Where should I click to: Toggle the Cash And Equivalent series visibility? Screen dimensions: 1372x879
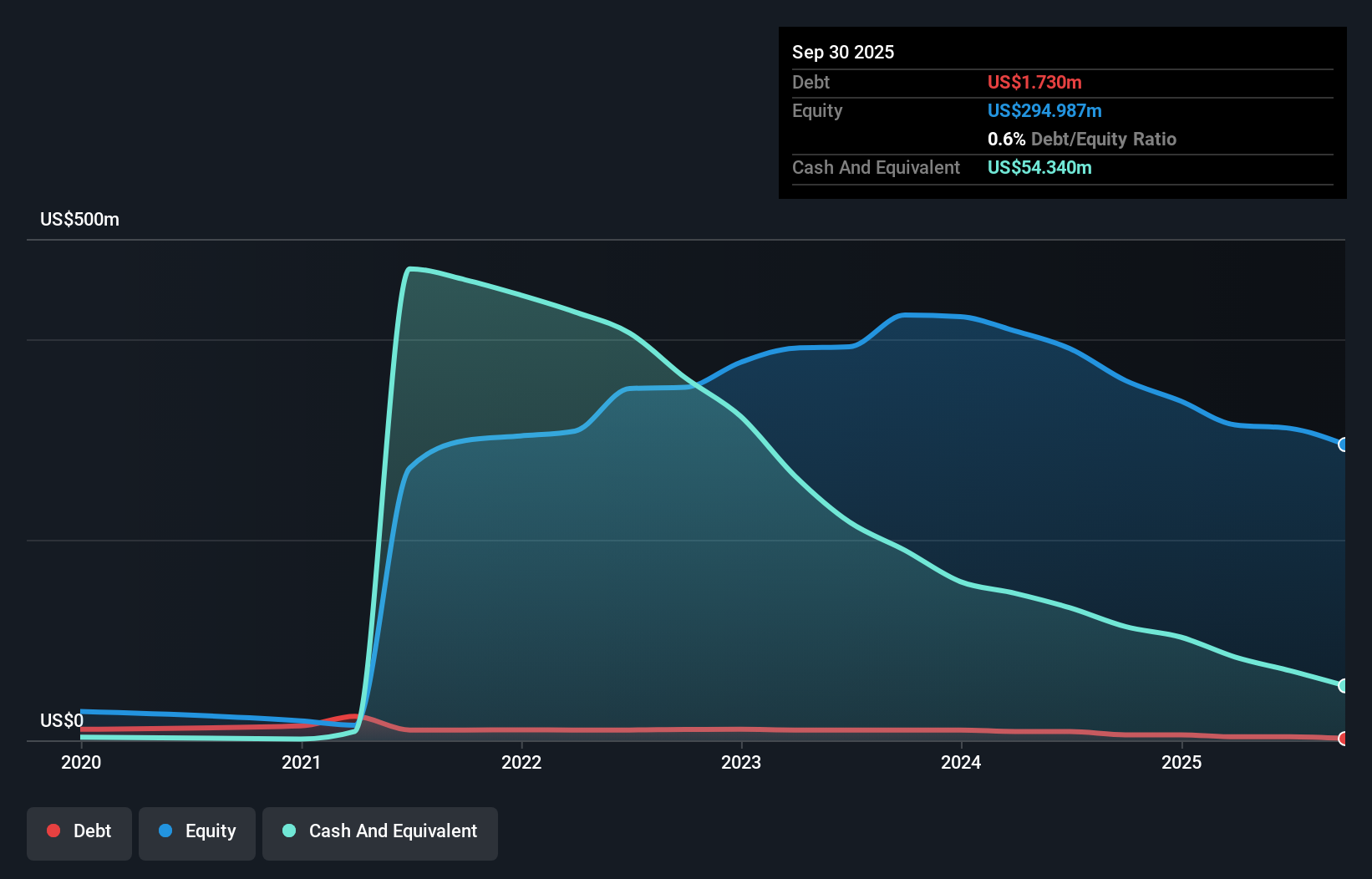380,831
